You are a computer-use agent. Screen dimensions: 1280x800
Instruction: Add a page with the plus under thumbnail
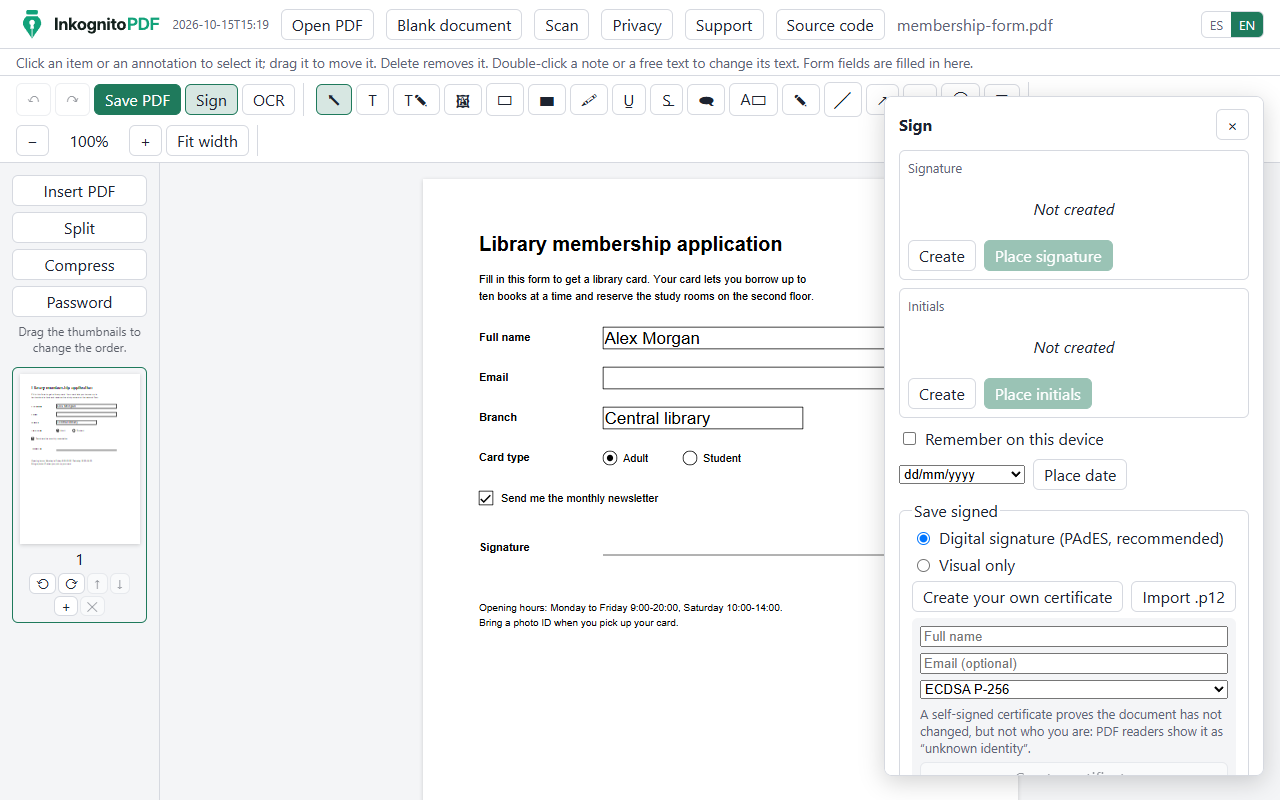pos(66,607)
